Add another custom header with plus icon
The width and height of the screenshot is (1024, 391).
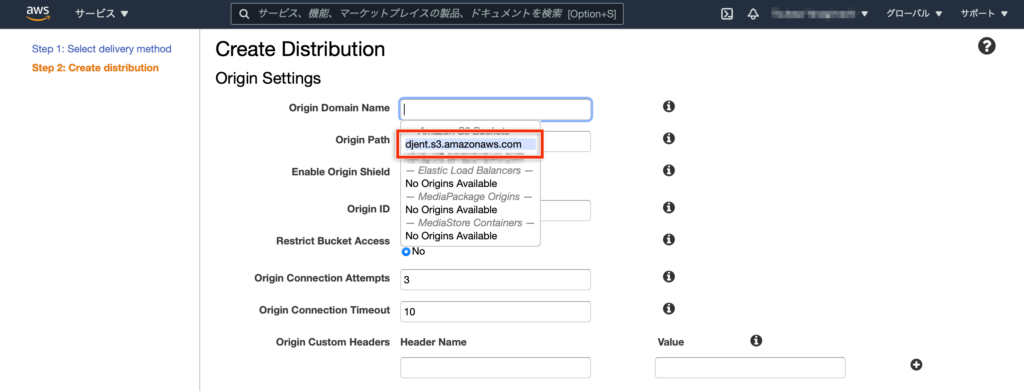point(916,365)
